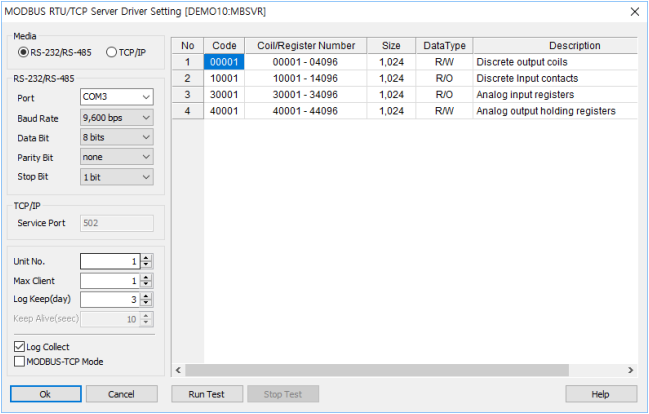The width and height of the screenshot is (649, 414).
Task: Open the Port COM3 dropdown
Action: [117, 97]
